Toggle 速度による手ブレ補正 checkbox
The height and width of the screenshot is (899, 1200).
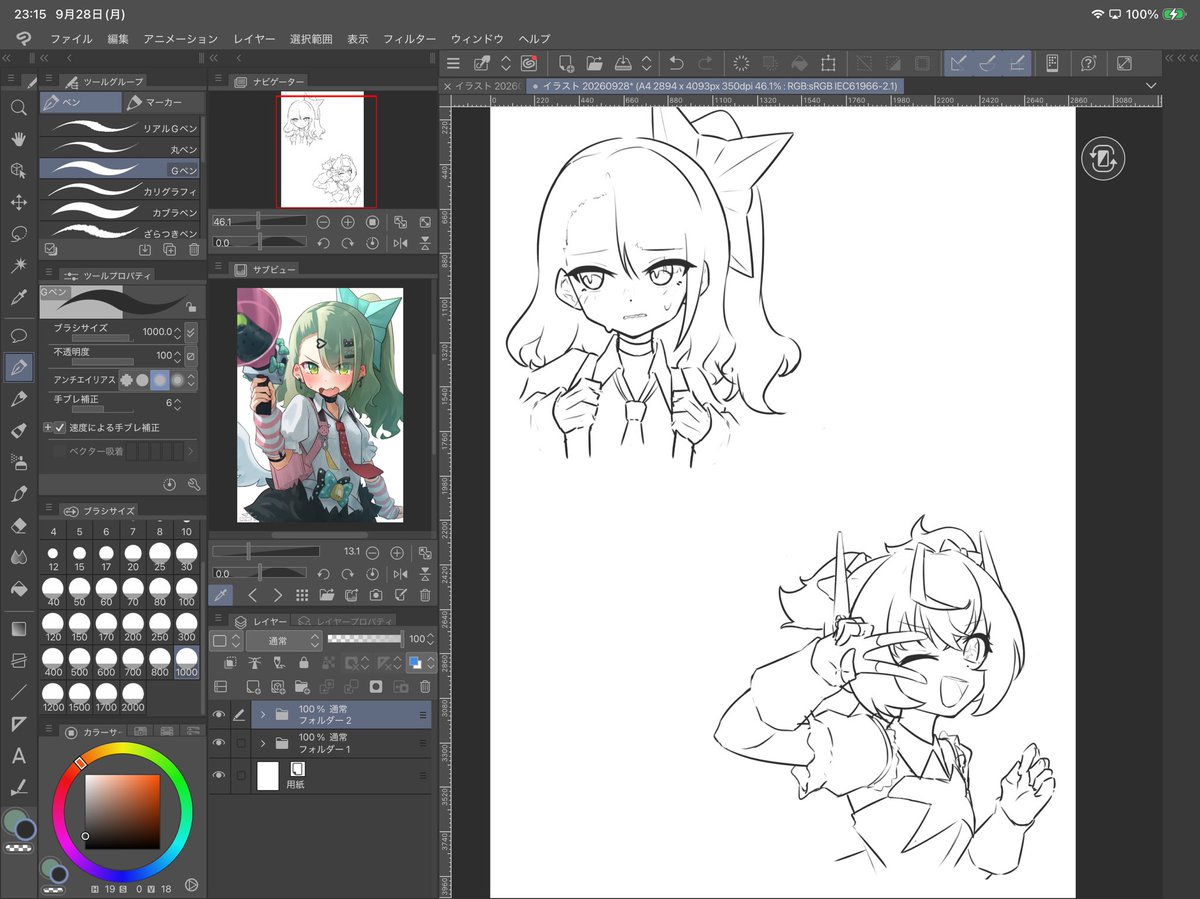[x=60, y=428]
